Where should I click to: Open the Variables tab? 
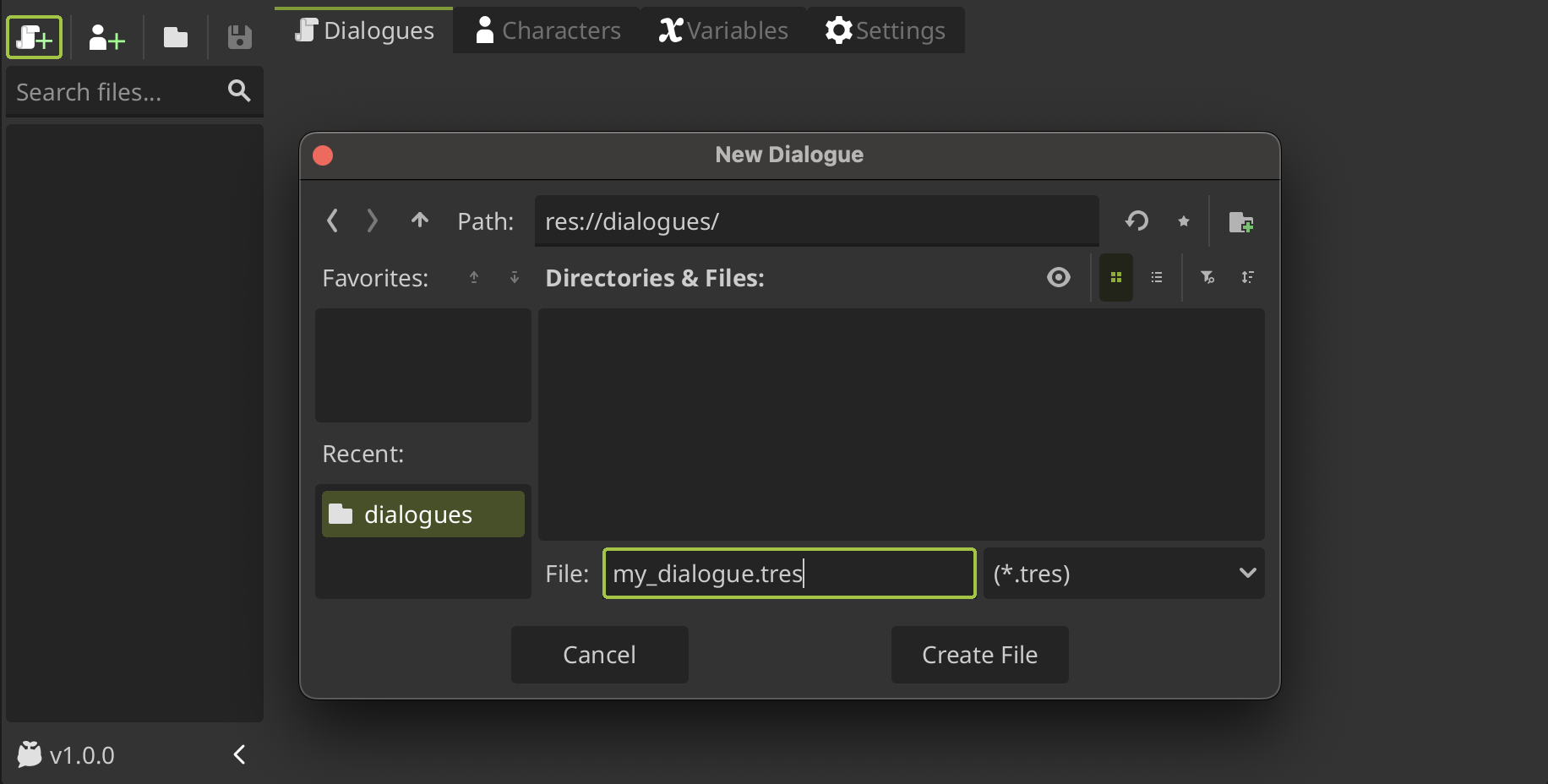722,30
